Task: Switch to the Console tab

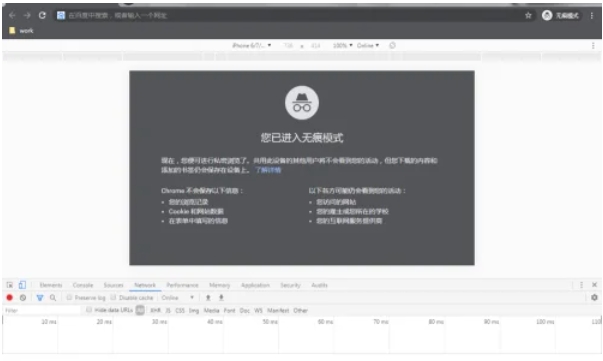Action: point(83,285)
